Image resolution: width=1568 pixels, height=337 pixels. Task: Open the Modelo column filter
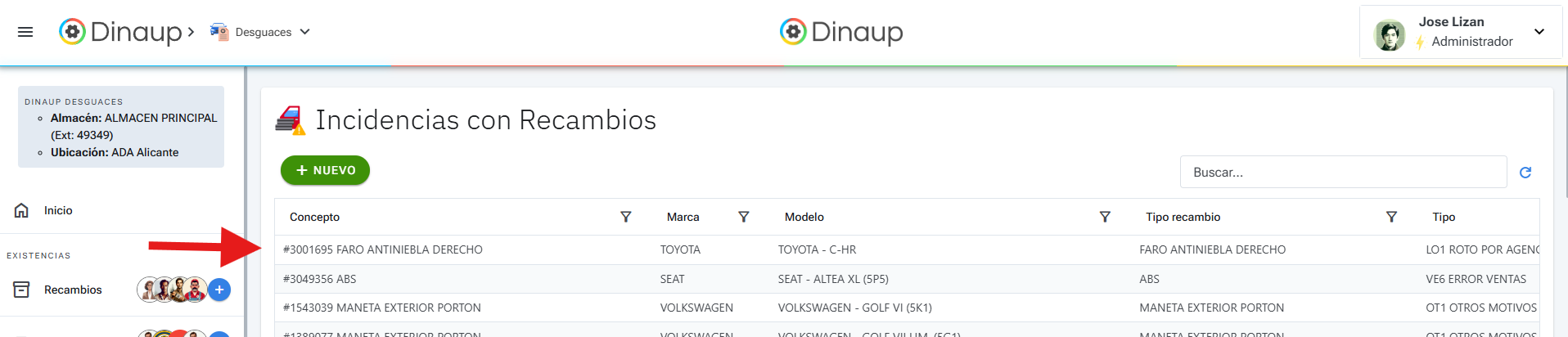(x=1105, y=217)
